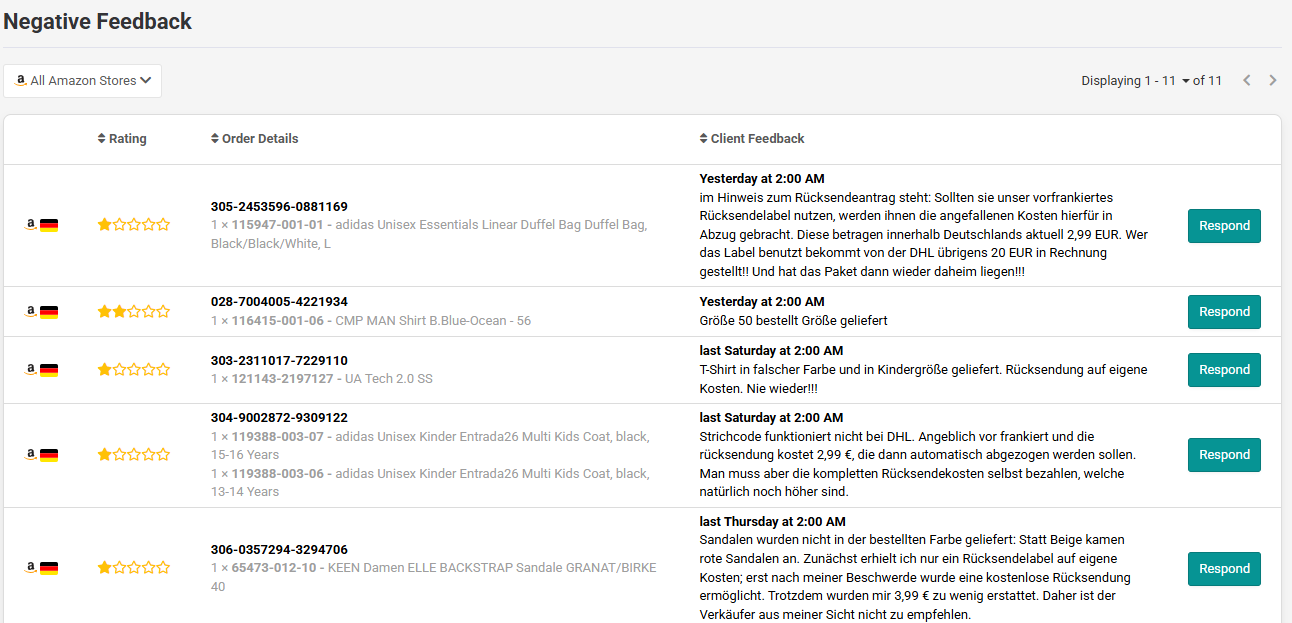Sort by Rating column
The height and width of the screenshot is (623, 1292).
122,139
